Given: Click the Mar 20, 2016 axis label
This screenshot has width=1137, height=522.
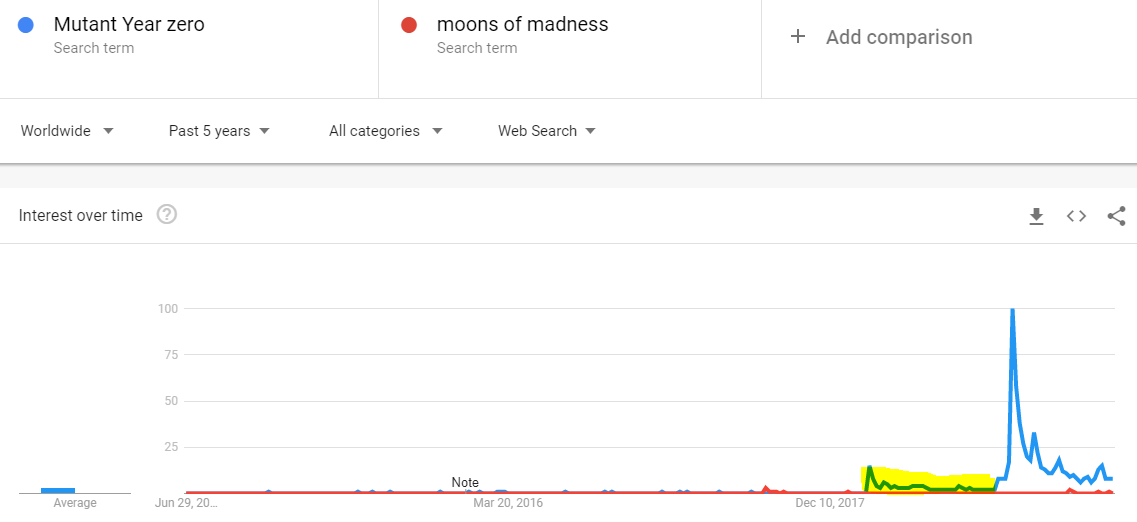Looking at the screenshot, I should pyautogui.click(x=508, y=502).
